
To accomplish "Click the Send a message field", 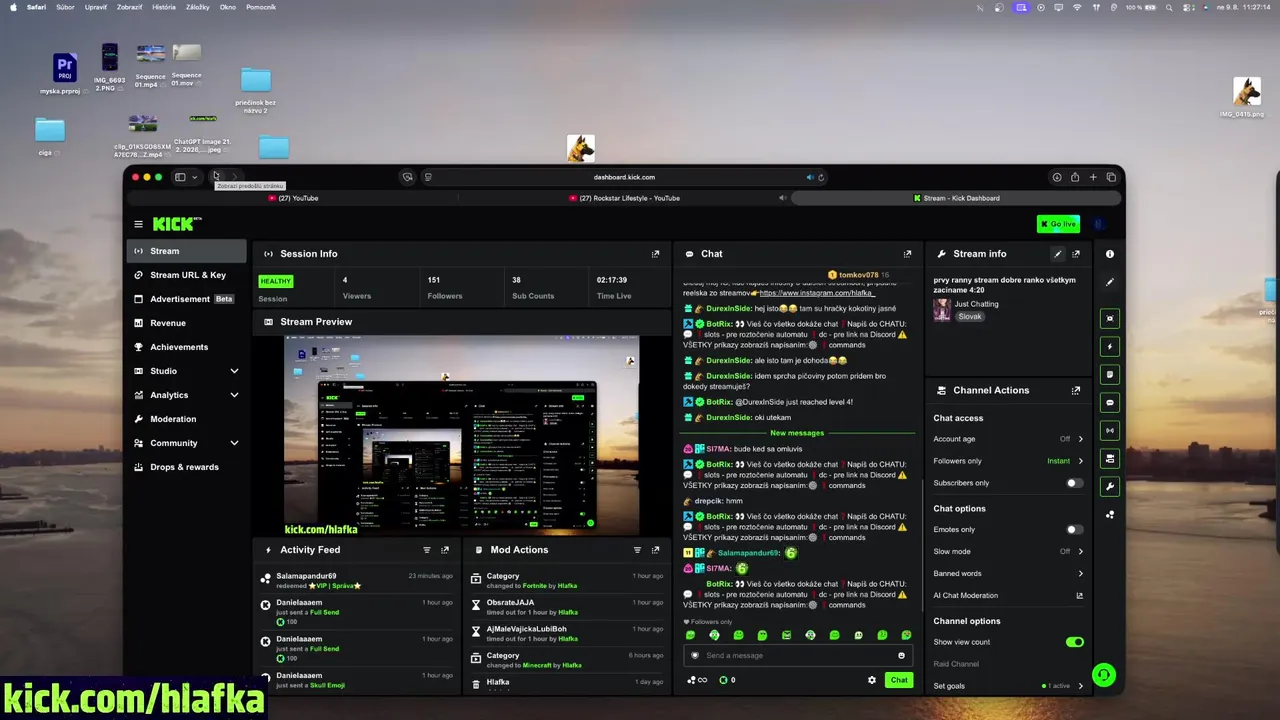I will click(x=798, y=656).
